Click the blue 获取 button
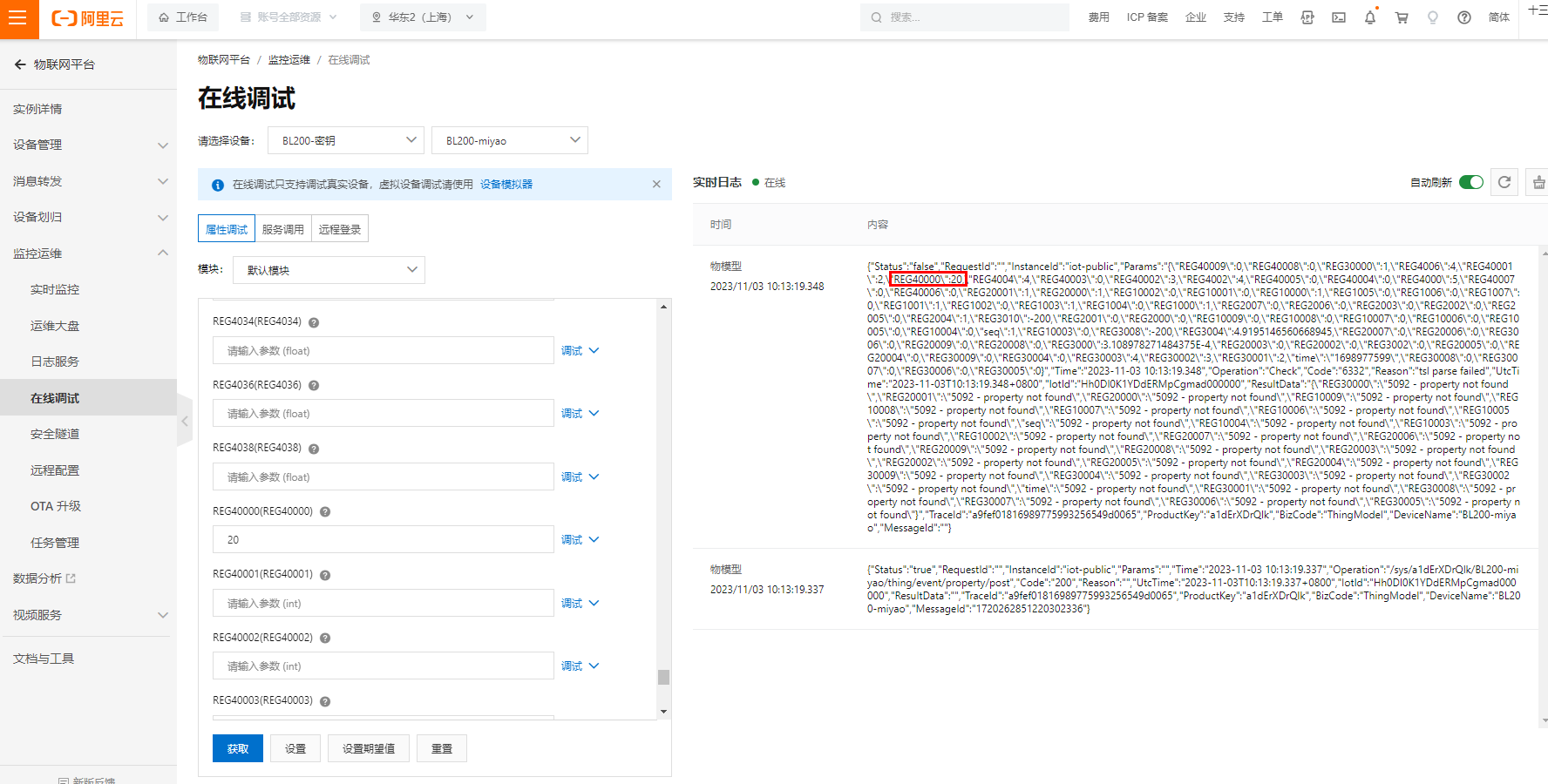The image size is (1548, 784). (238, 748)
